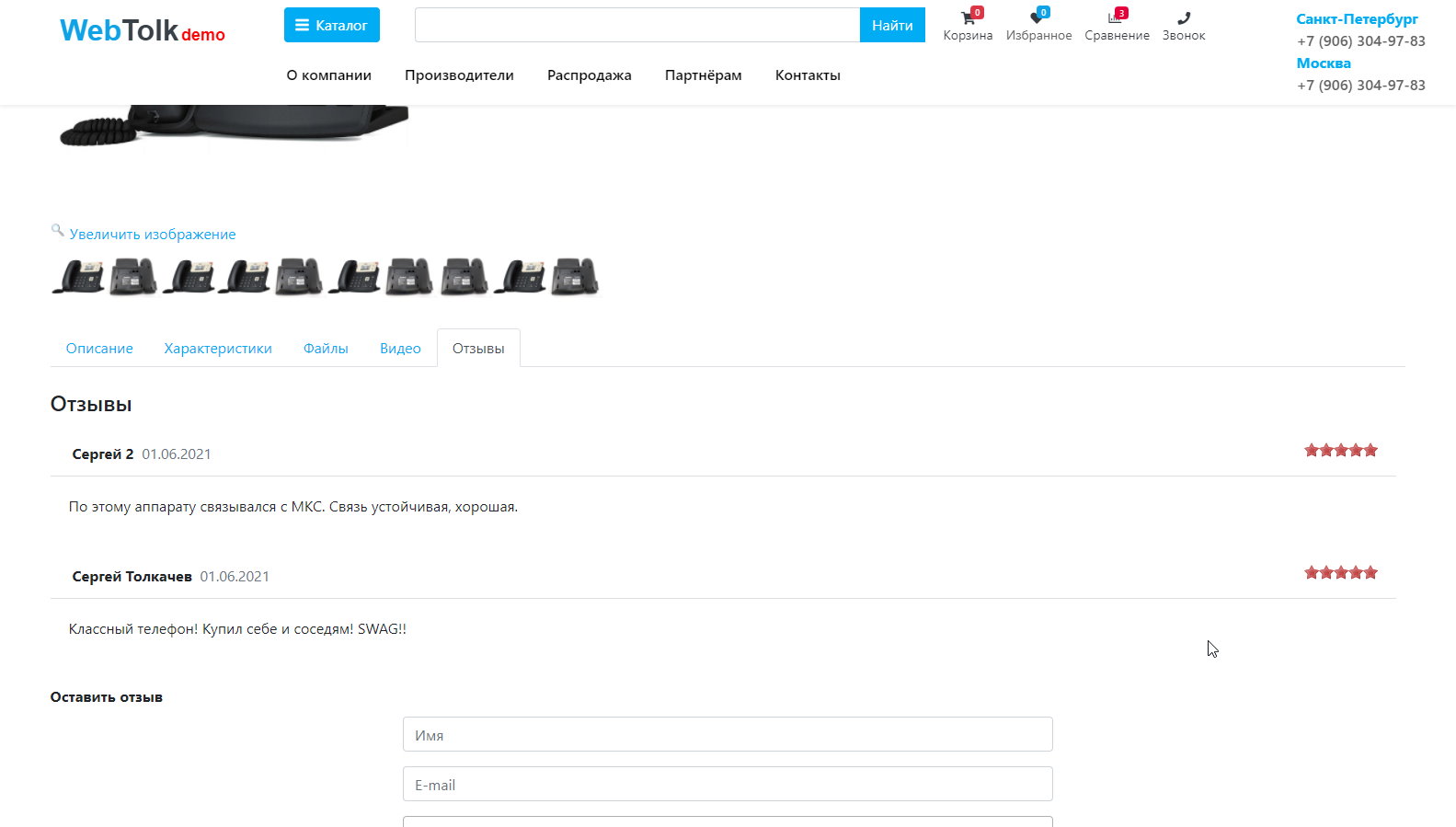Viewport: 1456px width, 827px height.
Task: Open the Распродажа menu item
Action: [x=589, y=75]
